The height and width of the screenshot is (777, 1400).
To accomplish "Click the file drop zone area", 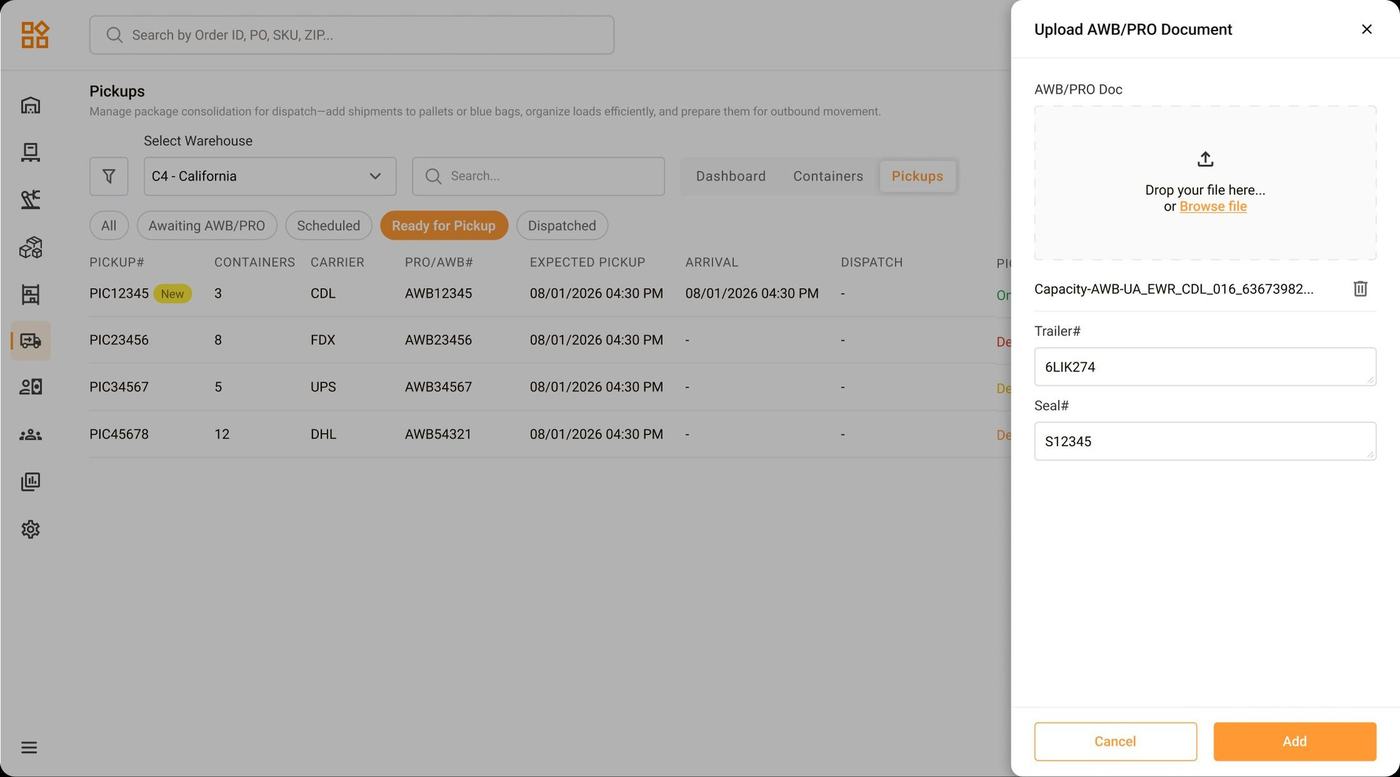I will click(x=1205, y=183).
